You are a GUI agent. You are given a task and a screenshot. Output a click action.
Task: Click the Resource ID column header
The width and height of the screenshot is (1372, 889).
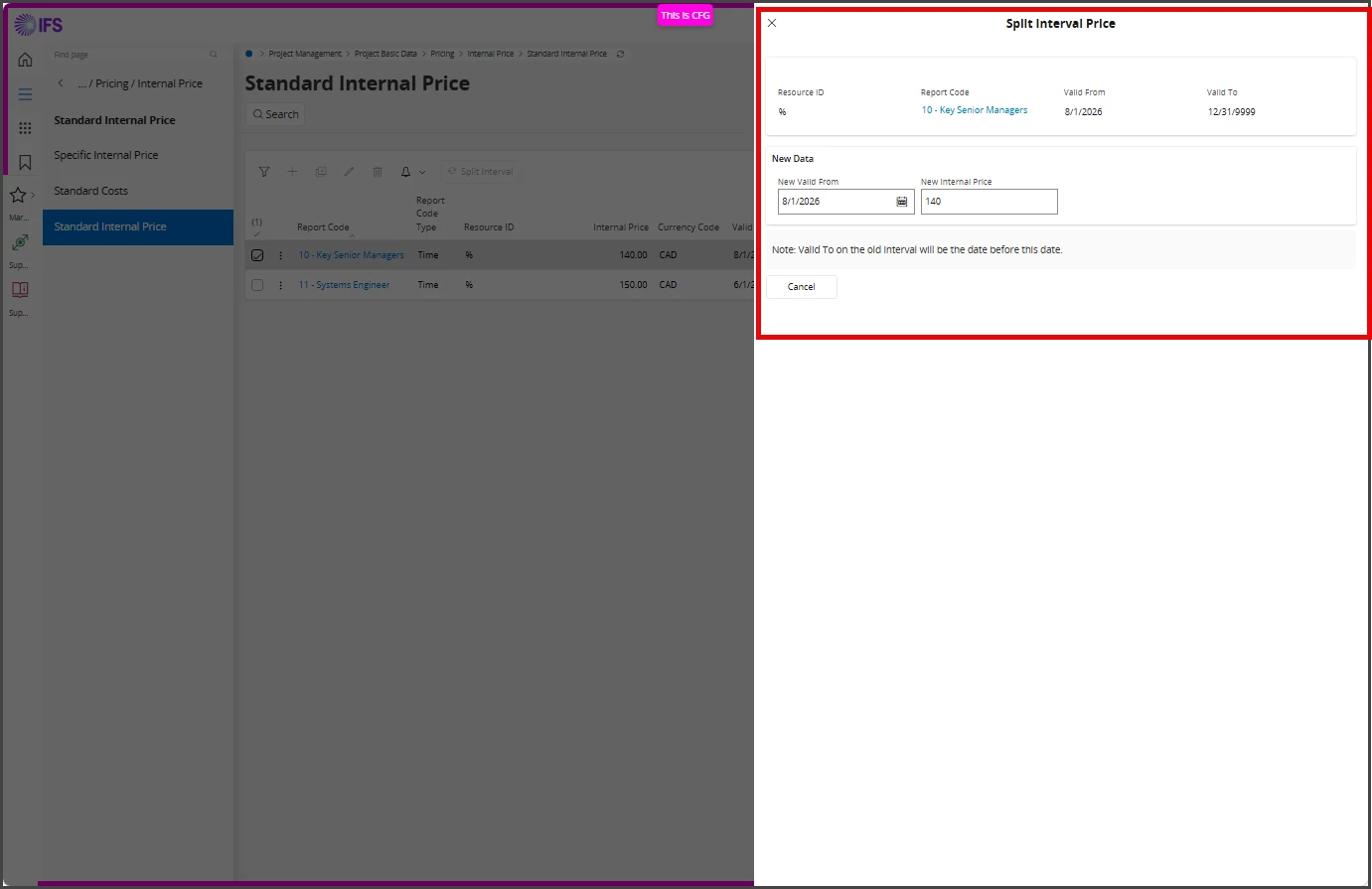pyautogui.click(x=489, y=227)
